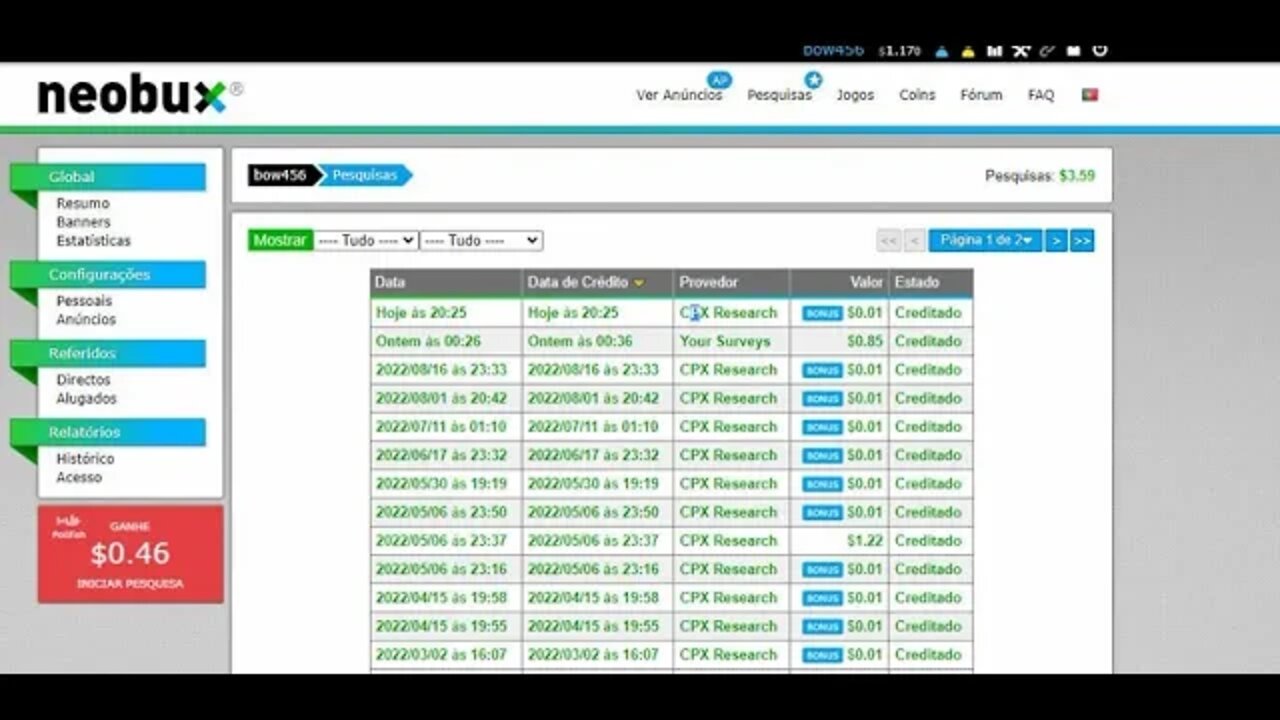Click the disabled < previous page button
1280x720 pixels.
point(914,241)
